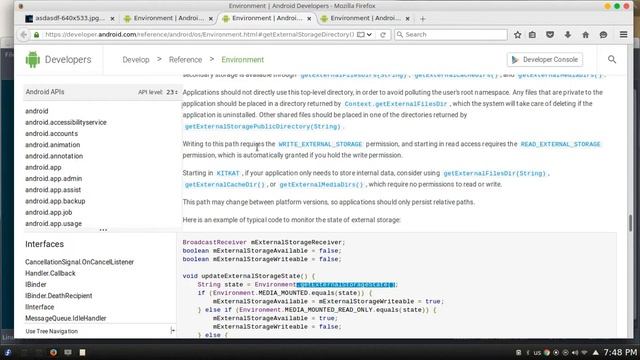
Task: Follow getExternalStoragePublicDirectory(String) link
Action: pos(262,127)
